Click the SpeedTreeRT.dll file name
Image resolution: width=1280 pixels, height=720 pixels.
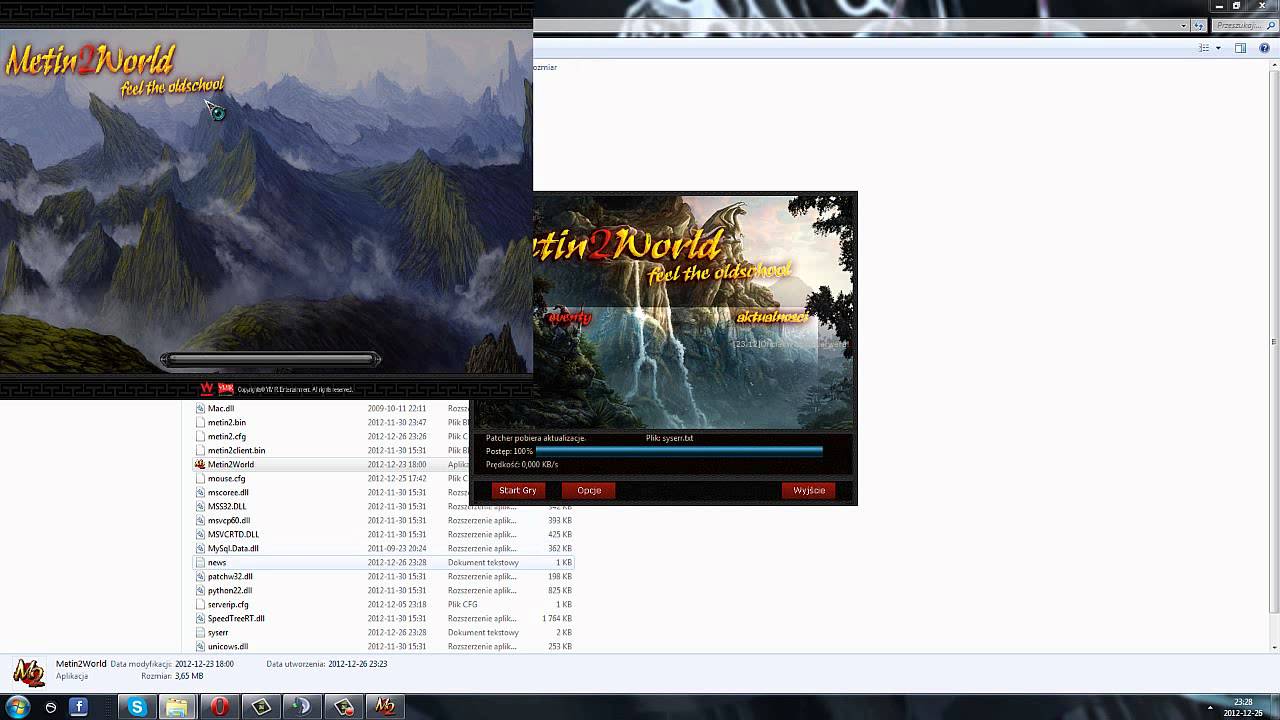click(236, 618)
